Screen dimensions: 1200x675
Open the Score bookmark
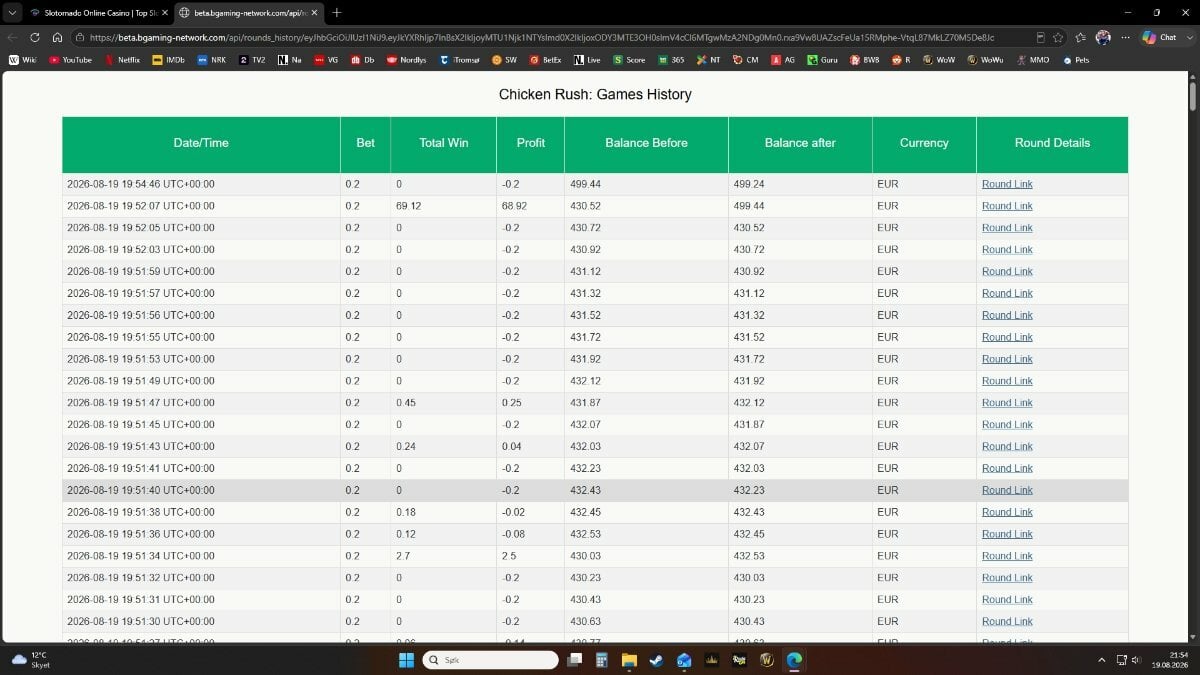(x=629, y=60)
